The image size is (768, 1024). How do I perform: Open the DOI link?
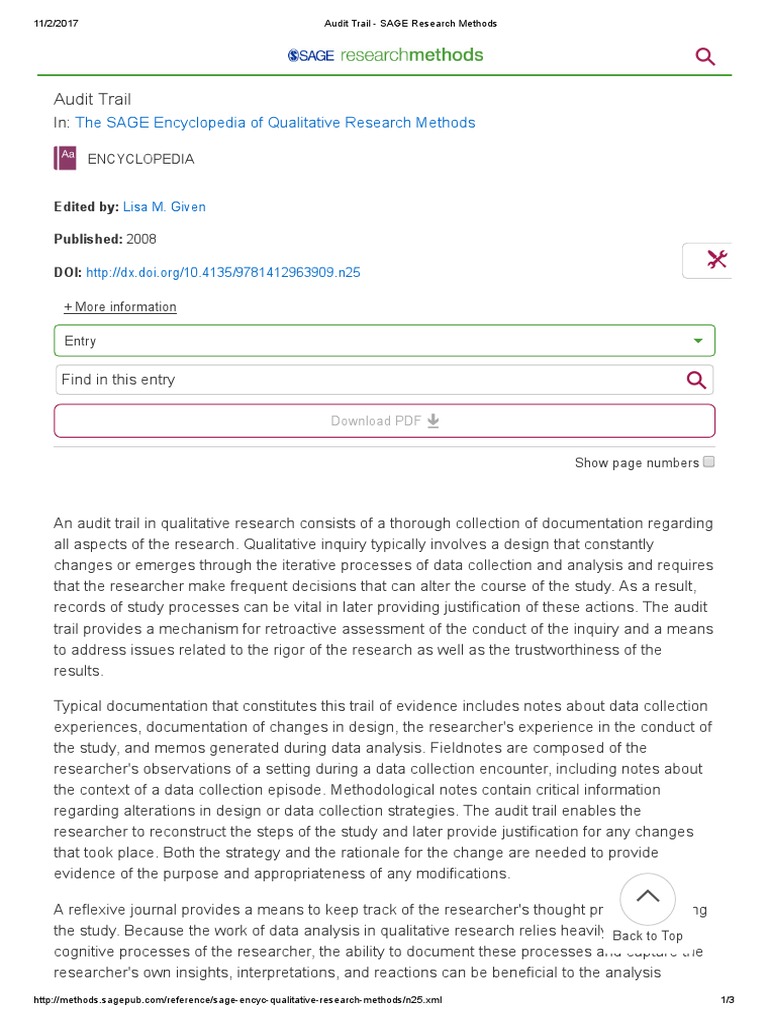223,273
